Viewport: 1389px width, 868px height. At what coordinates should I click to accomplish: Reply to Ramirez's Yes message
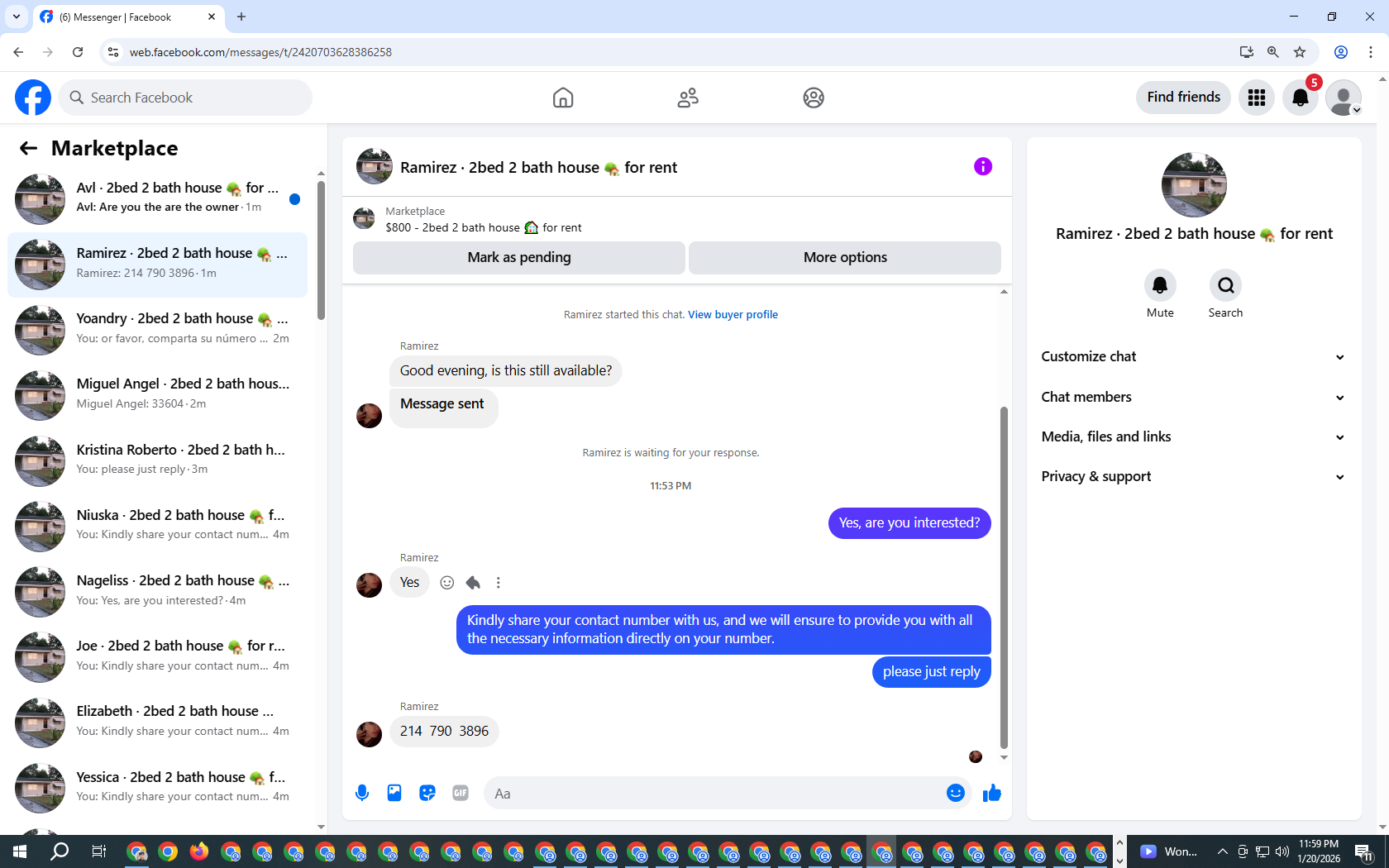473,583
